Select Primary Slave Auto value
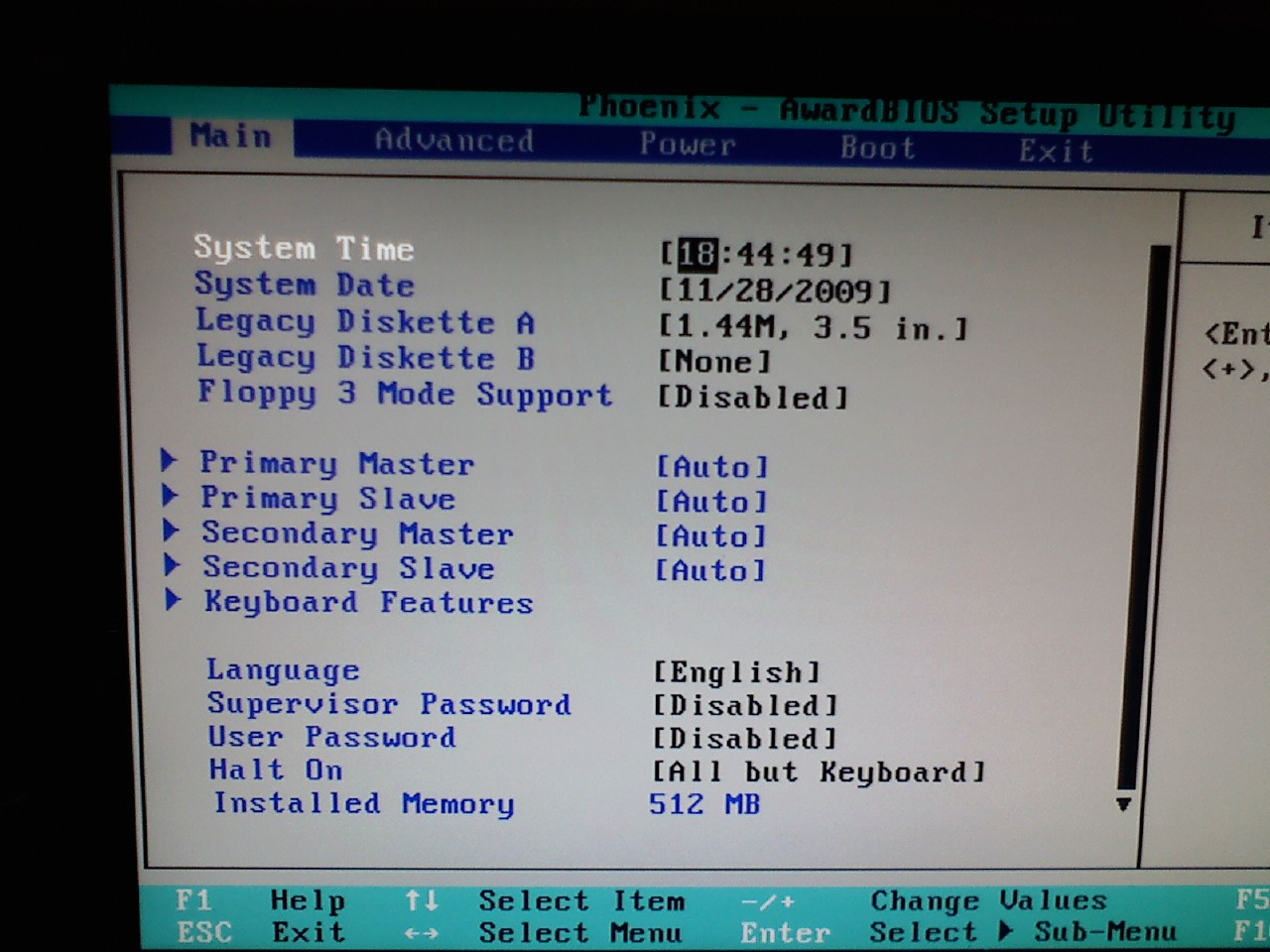Screen dimensions: 1270x952 [712, 501]
